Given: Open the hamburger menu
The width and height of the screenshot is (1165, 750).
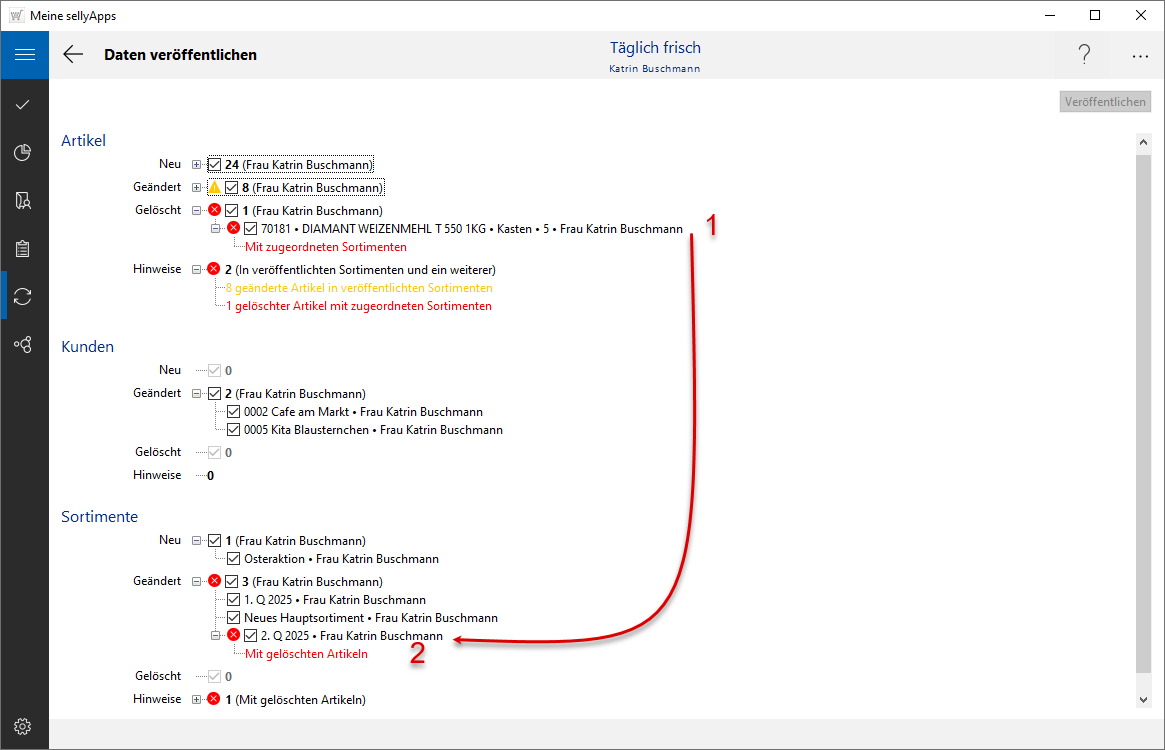Looking at the screenshot, I should pos(25,54).
